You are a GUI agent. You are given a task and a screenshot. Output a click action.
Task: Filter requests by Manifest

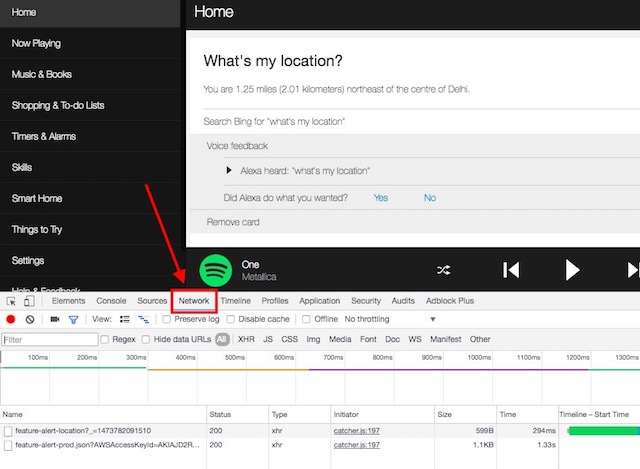(445, 339)
